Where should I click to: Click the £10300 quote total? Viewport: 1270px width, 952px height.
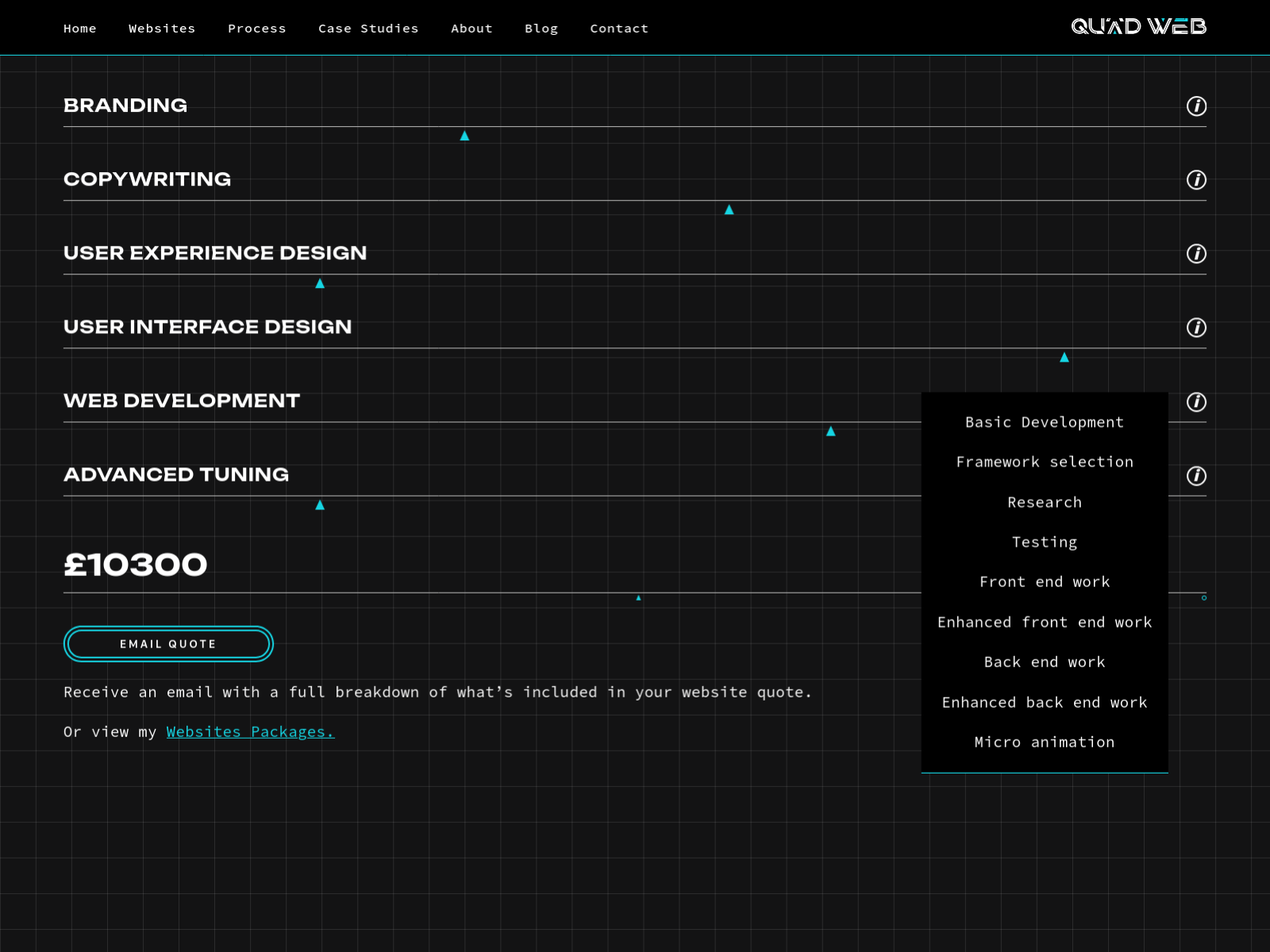(x=136, y=565)
